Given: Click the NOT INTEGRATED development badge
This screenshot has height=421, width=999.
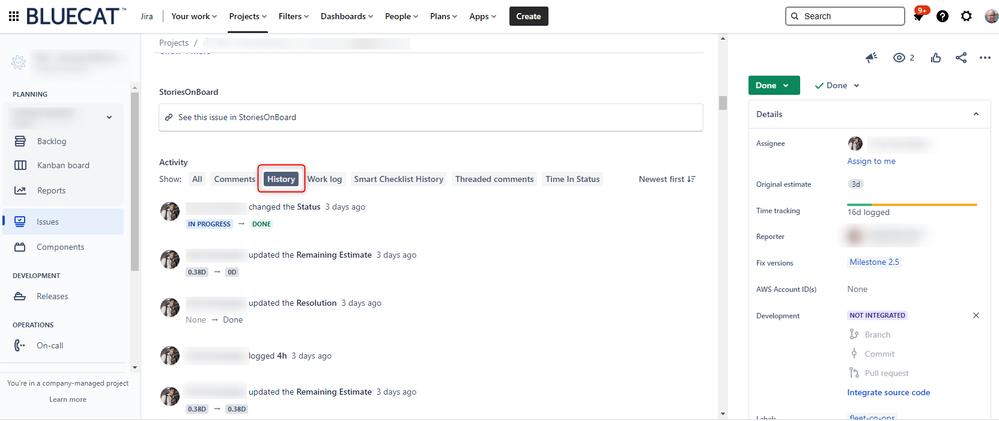Looking at the screenshot, I should tap(877, 315).
